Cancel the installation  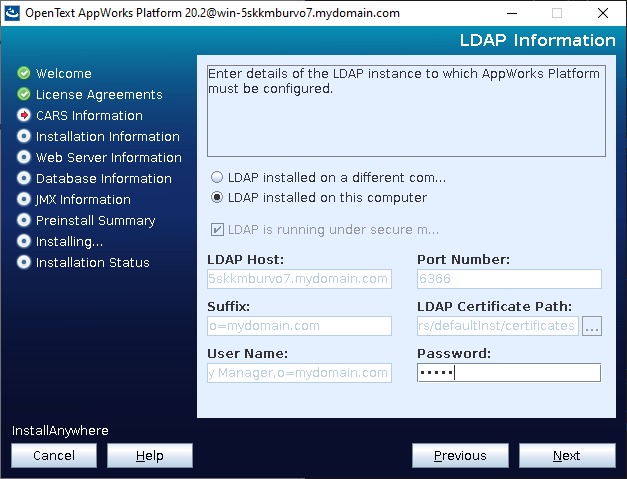pos(54,455)
